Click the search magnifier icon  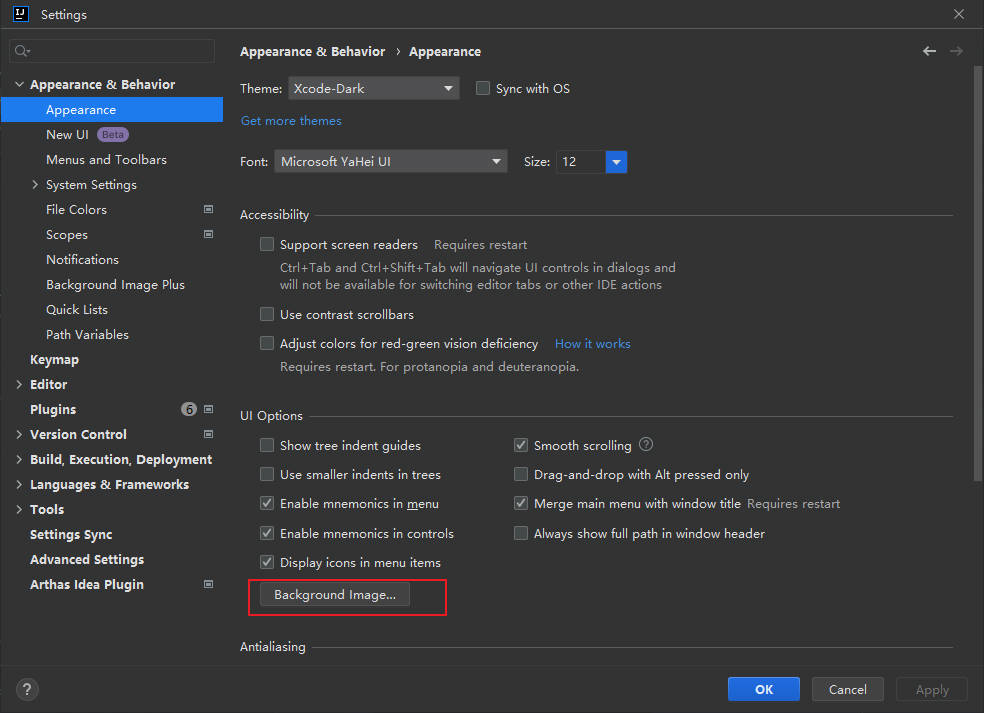click(x=22, y=51)
